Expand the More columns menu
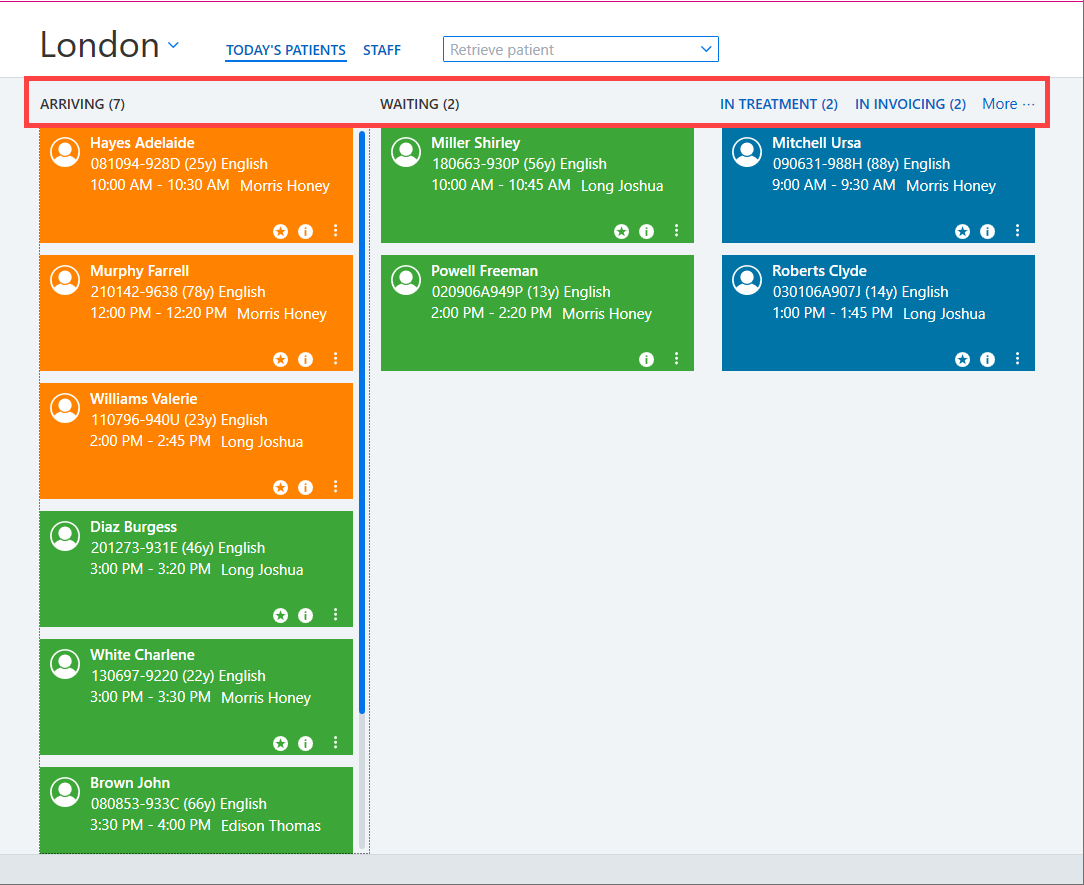This screenshot has width=1084, height=885. click(x=1008, y=104)
